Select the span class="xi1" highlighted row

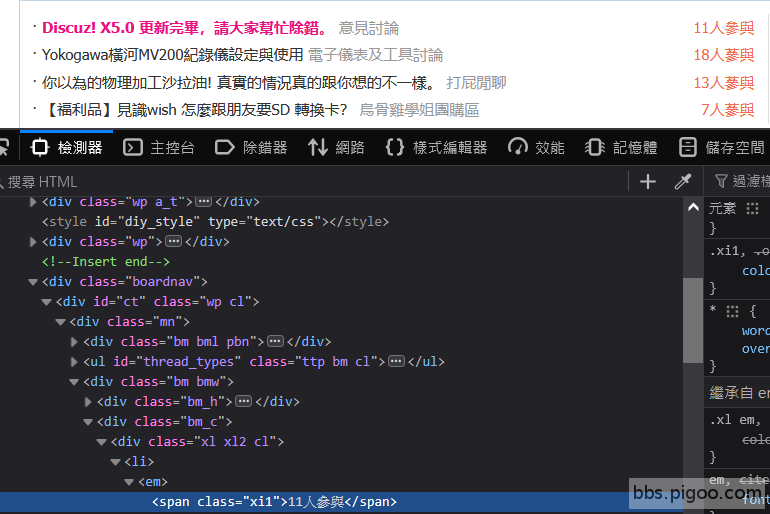(341, 502)
